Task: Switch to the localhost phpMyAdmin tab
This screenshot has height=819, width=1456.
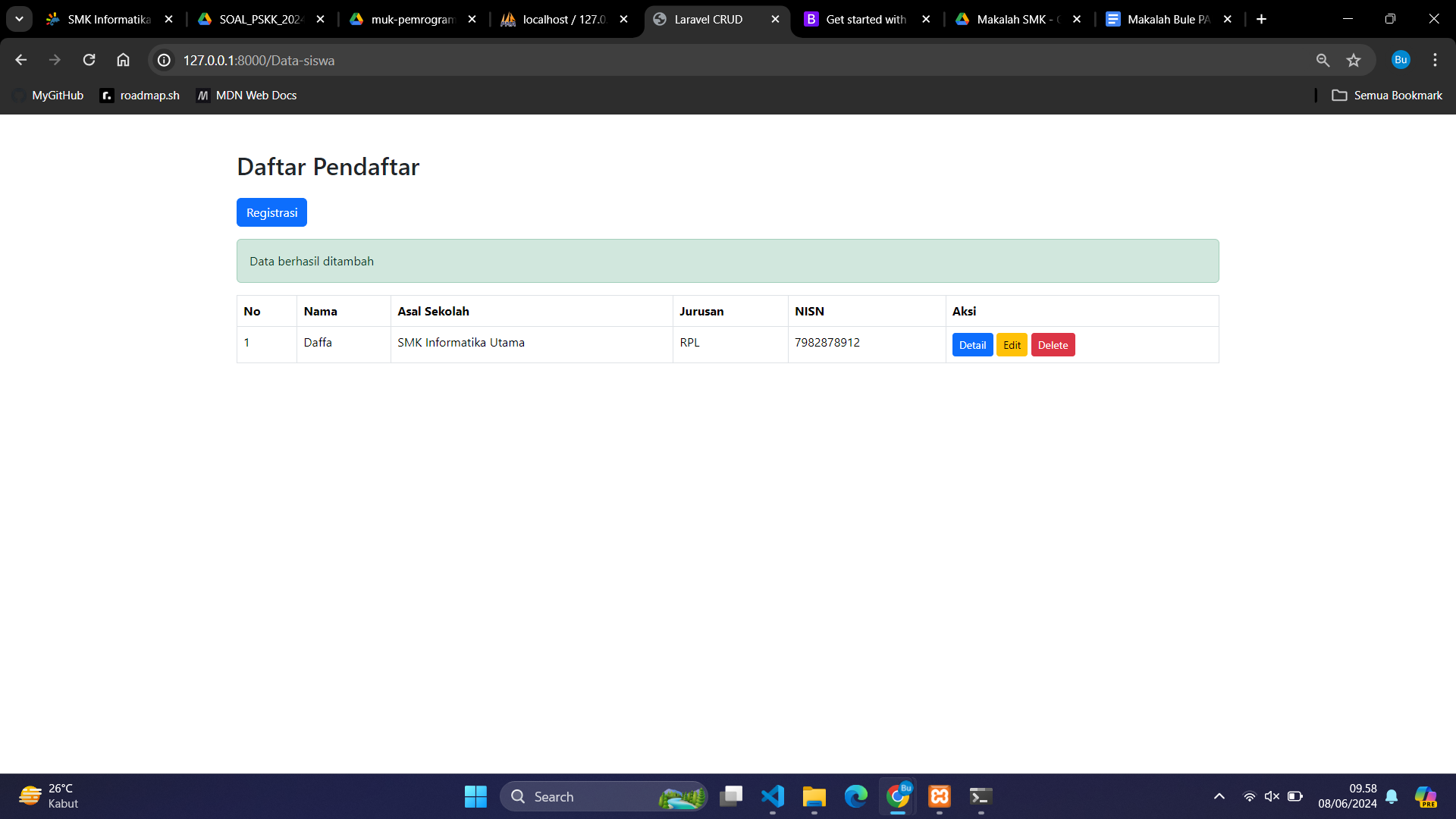Action: point(564,19)
